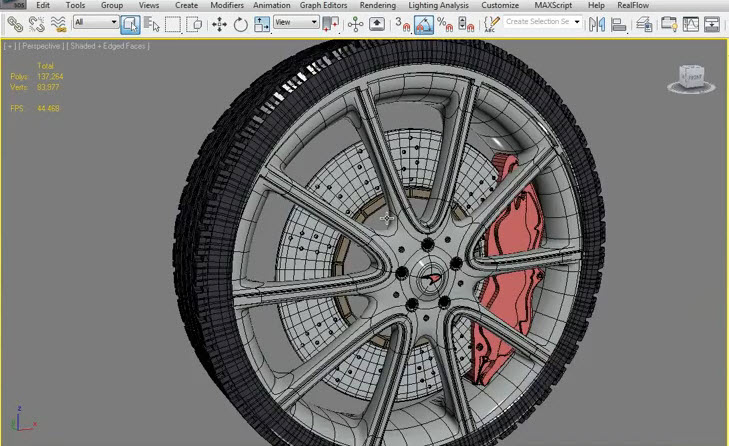Viewport: 729px width, 446px height.
Task: Open the Animation menu
Action: tap(272, 5)
